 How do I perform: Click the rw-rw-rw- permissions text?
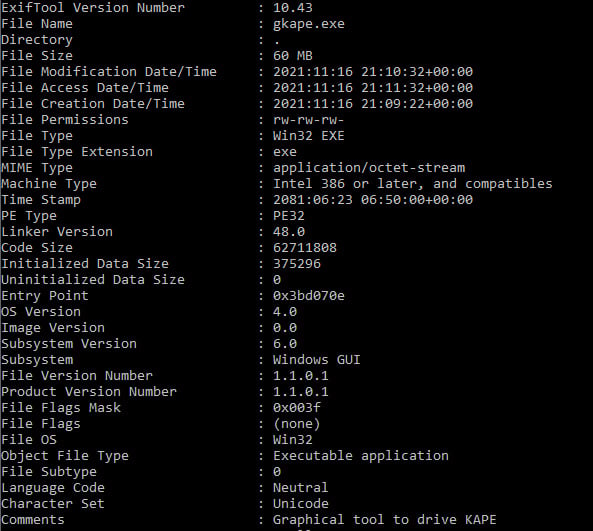(309, 120)
